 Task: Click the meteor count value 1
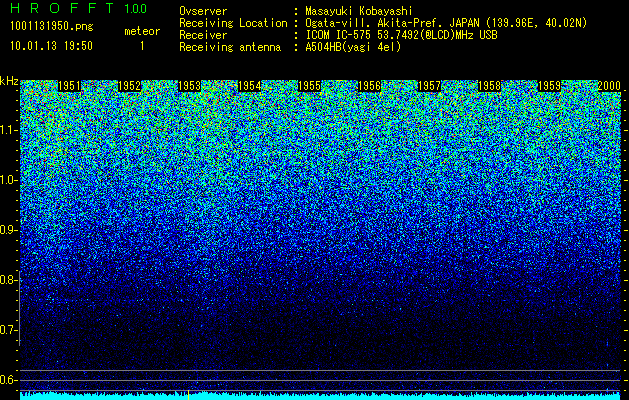coord(142,46)
